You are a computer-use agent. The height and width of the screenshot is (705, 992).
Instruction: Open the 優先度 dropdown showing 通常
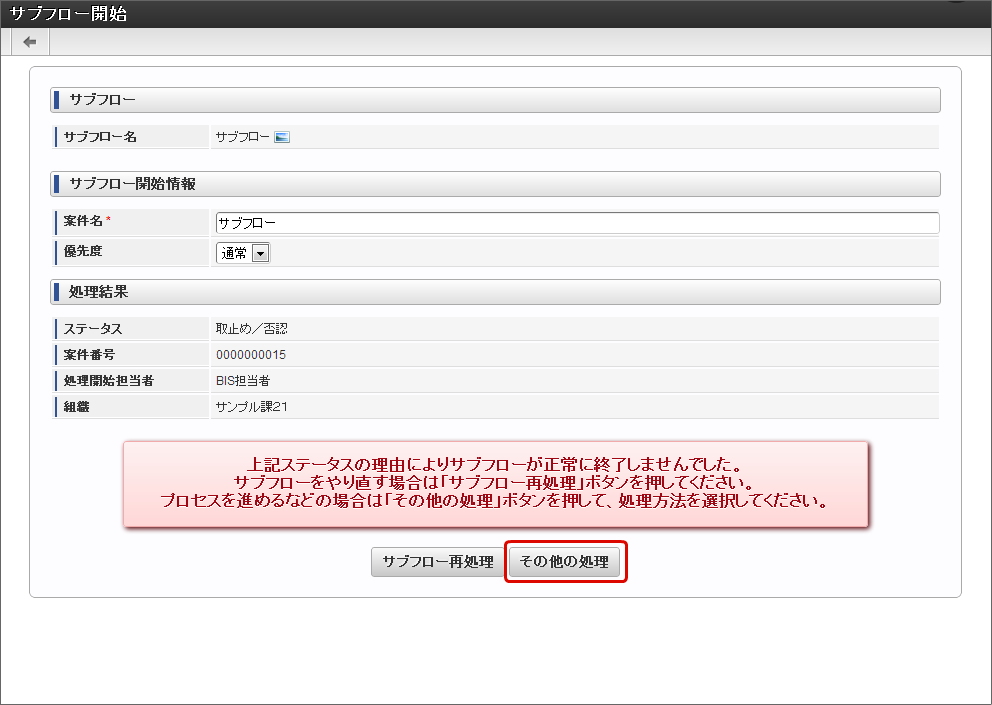[x=243, y=253]
